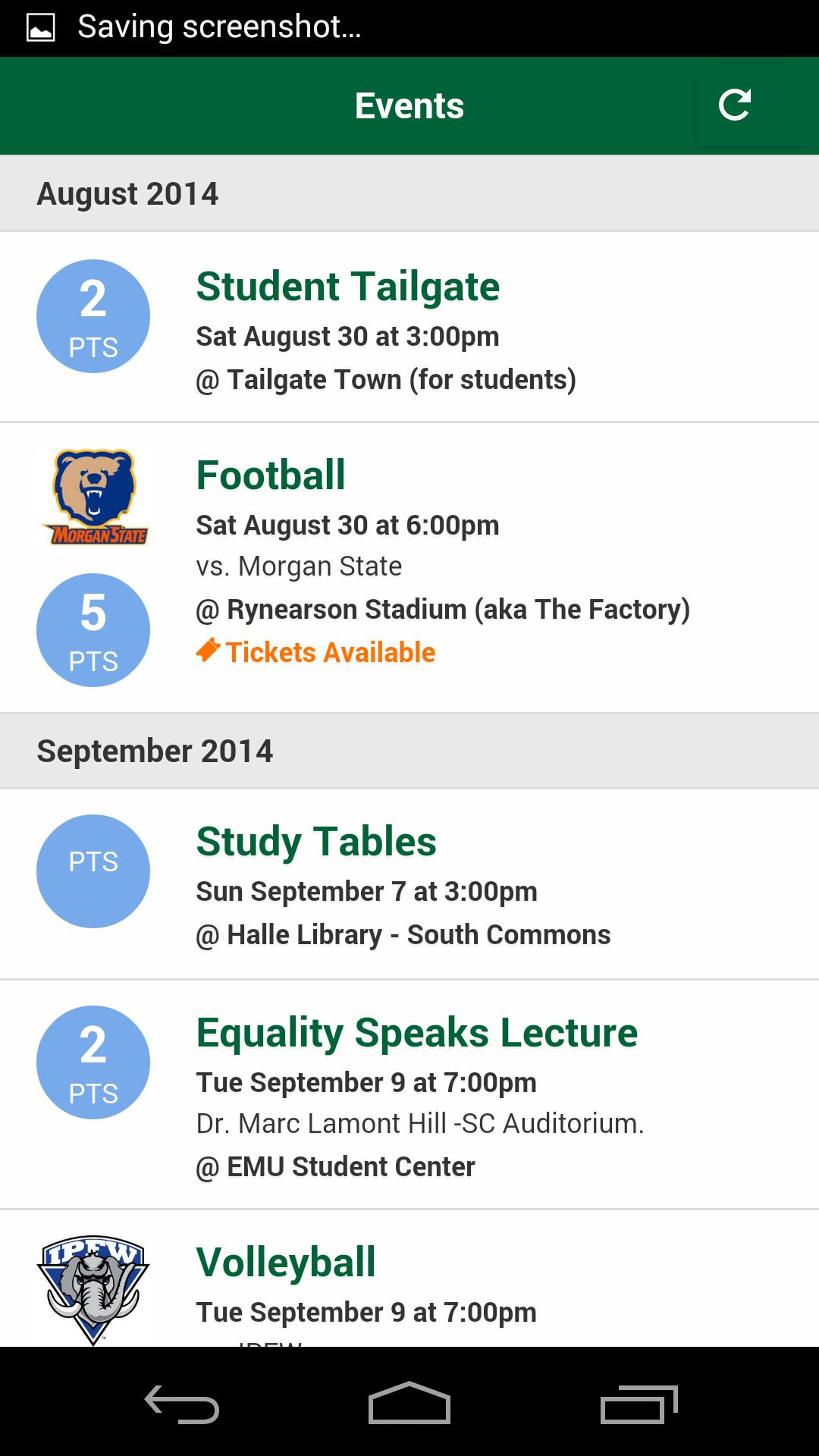Open the Student Tailgate event
Screen dimensions: 819x1456
click(x=347, y=287)
